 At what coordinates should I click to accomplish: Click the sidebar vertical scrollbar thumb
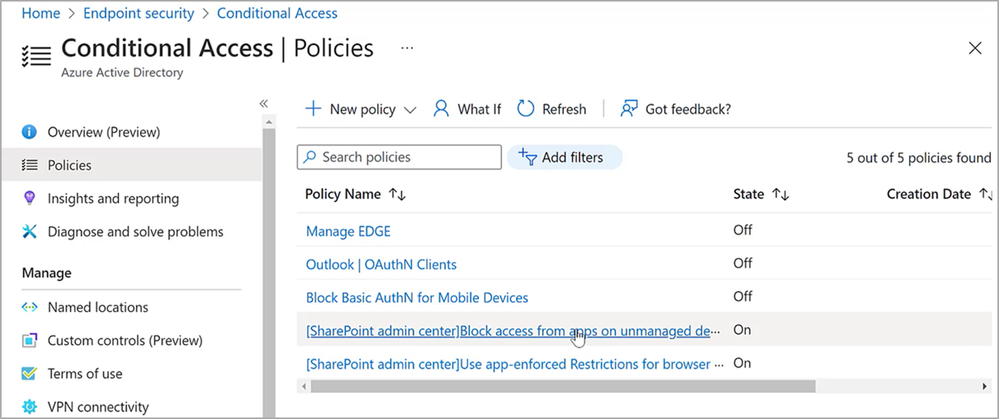point(269,274)
